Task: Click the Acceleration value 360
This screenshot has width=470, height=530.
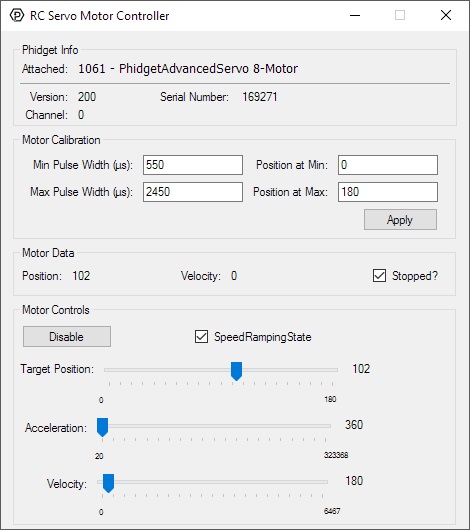Action: coord(354,425)
